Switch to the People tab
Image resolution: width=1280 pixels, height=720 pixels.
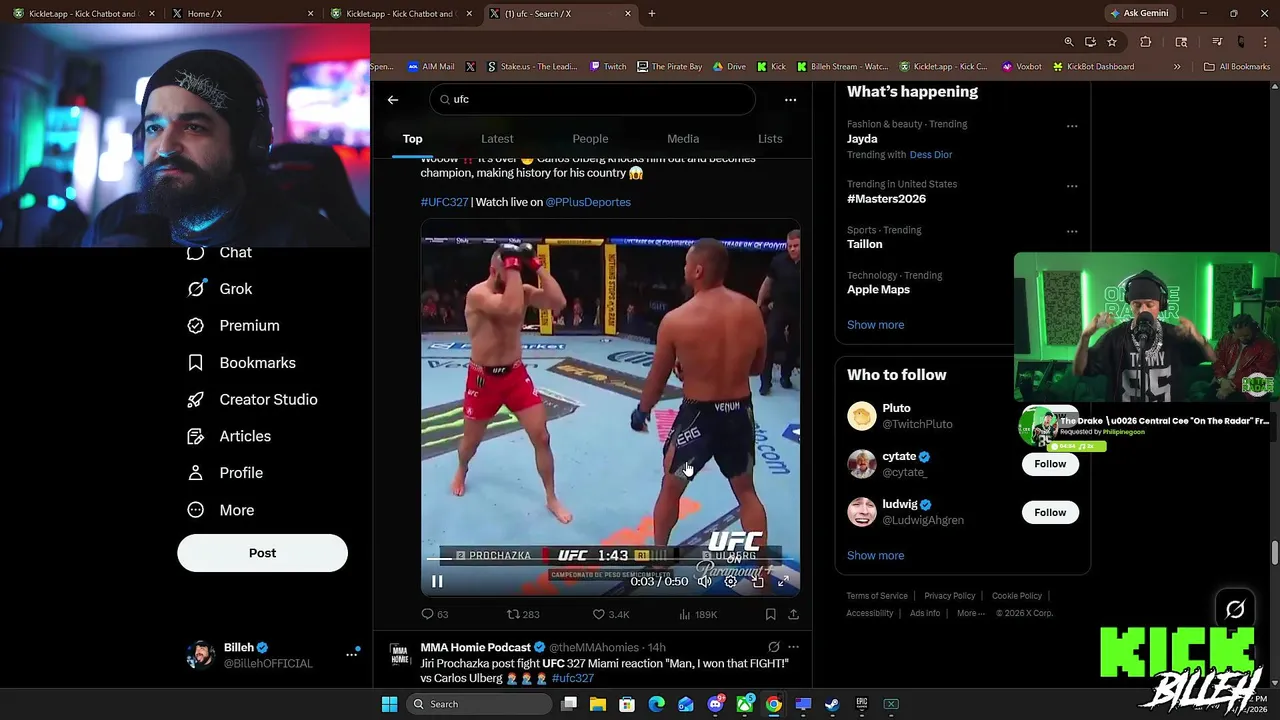pyautogui.click(x=590, y=139)
